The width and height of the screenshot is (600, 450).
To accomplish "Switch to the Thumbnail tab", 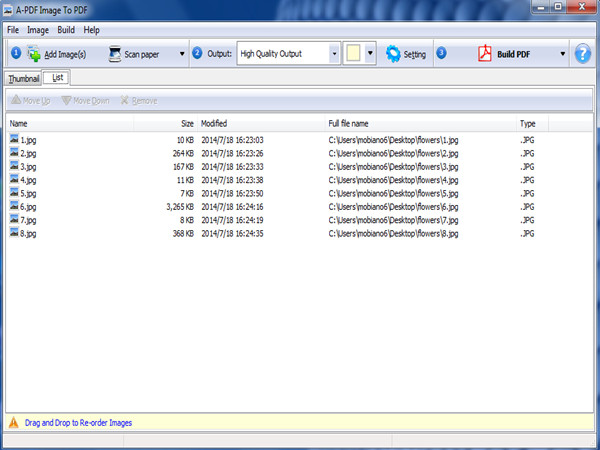I will click(24, 78).
